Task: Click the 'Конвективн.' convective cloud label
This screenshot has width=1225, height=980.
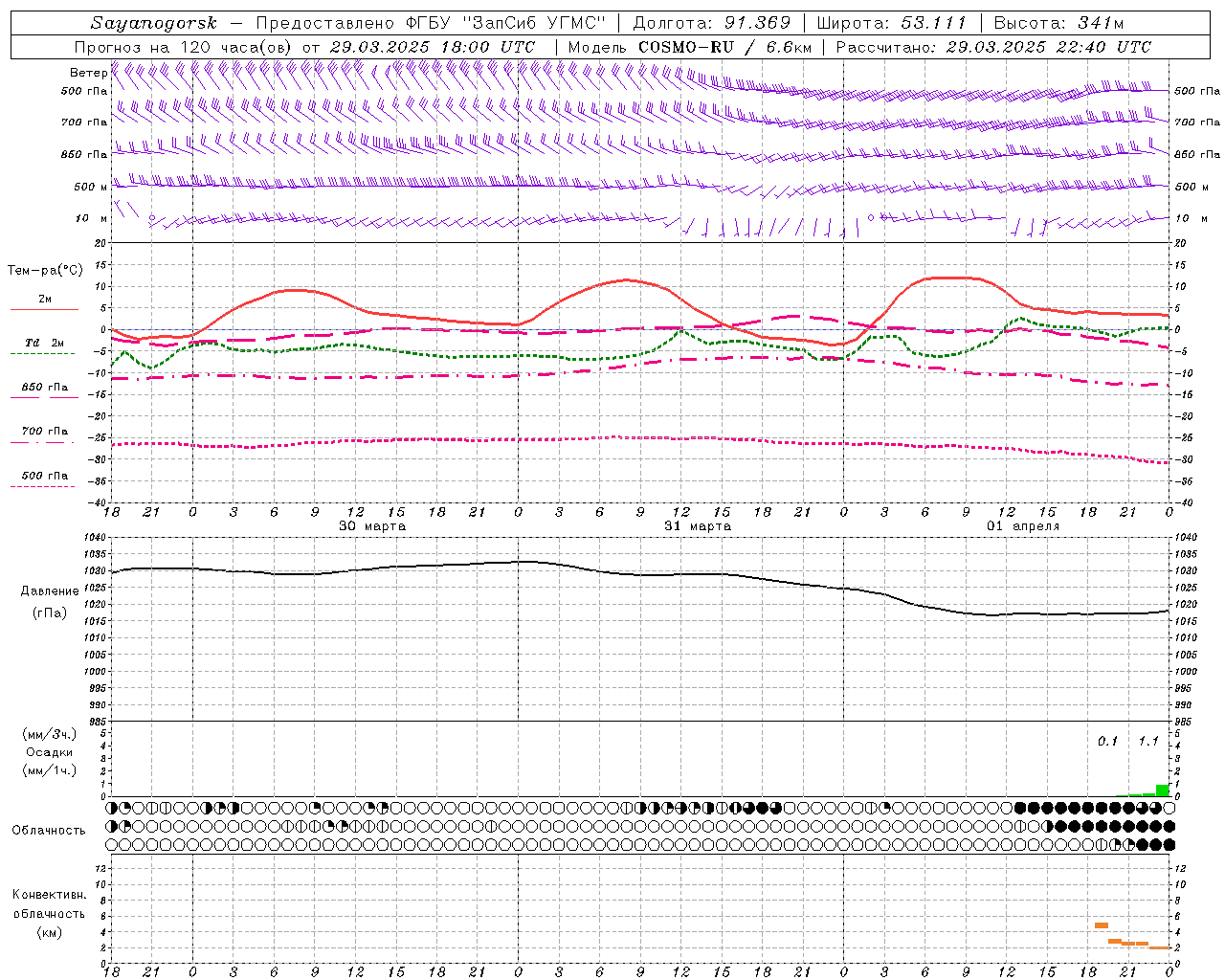Action: click(50, 895)
